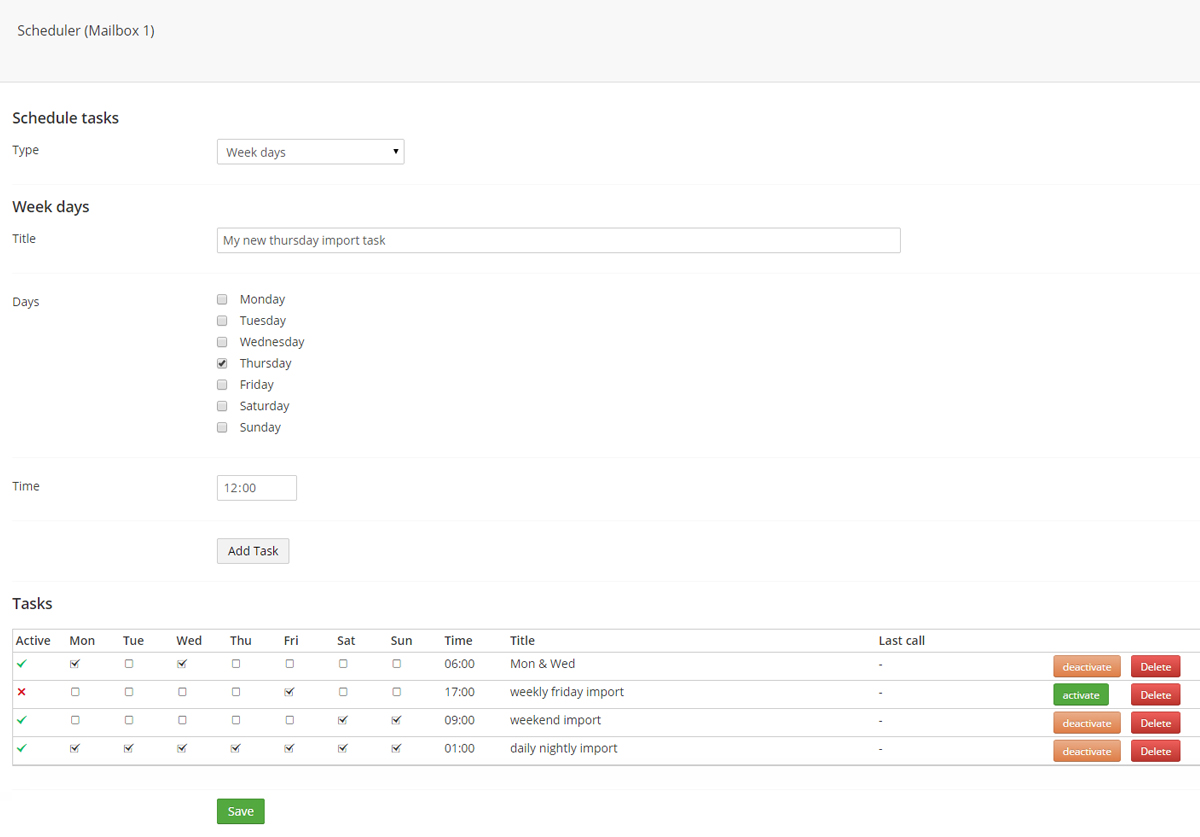Screen dimensions: 1200x837
Task: Click the 'Mon & Wed' task title
Action: click(x=542, y=664)
